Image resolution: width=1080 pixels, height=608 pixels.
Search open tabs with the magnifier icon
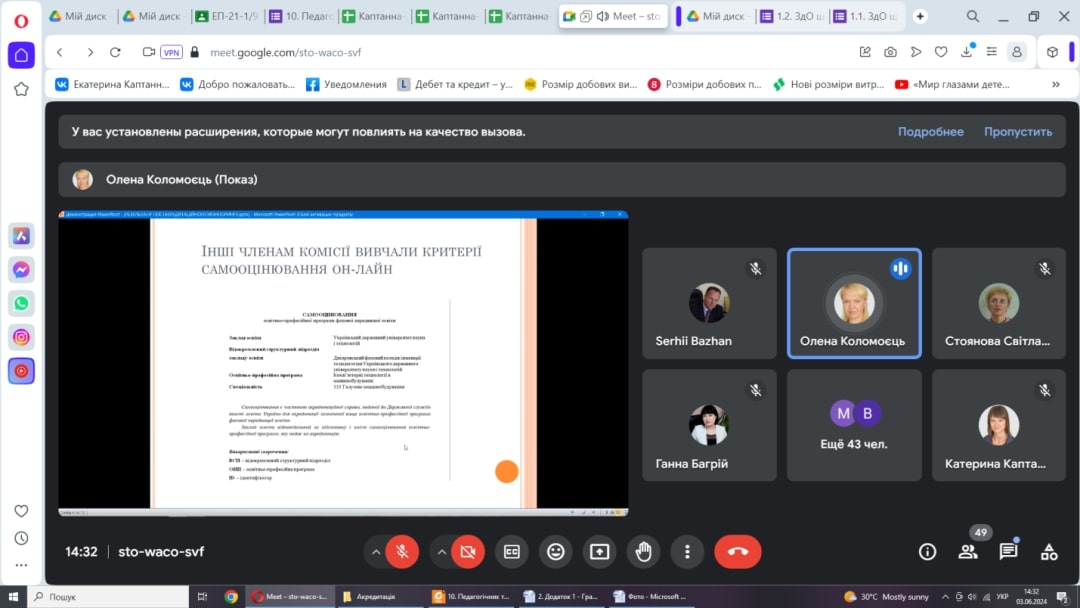[x=973, y=16]
